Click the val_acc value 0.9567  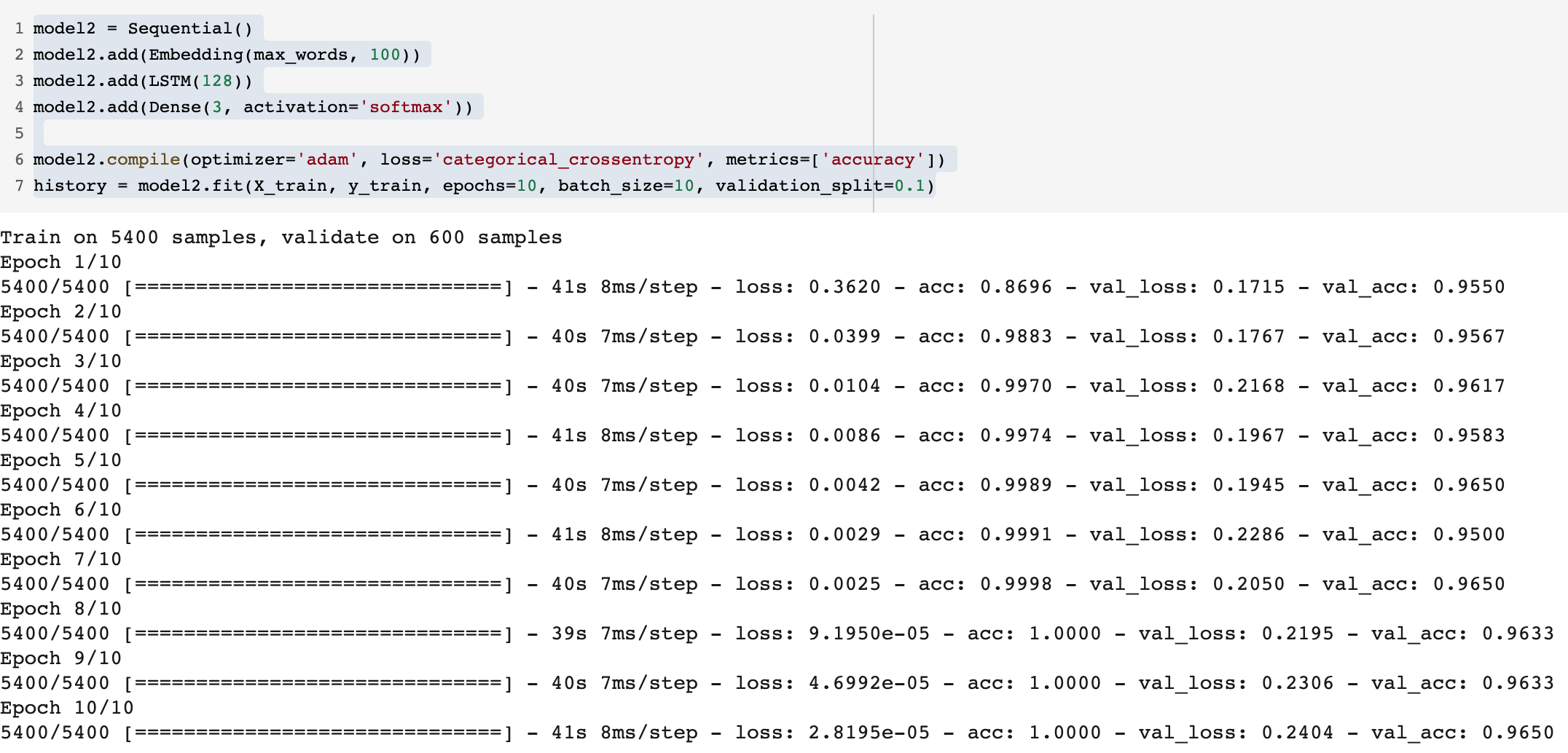(1469, 336)
